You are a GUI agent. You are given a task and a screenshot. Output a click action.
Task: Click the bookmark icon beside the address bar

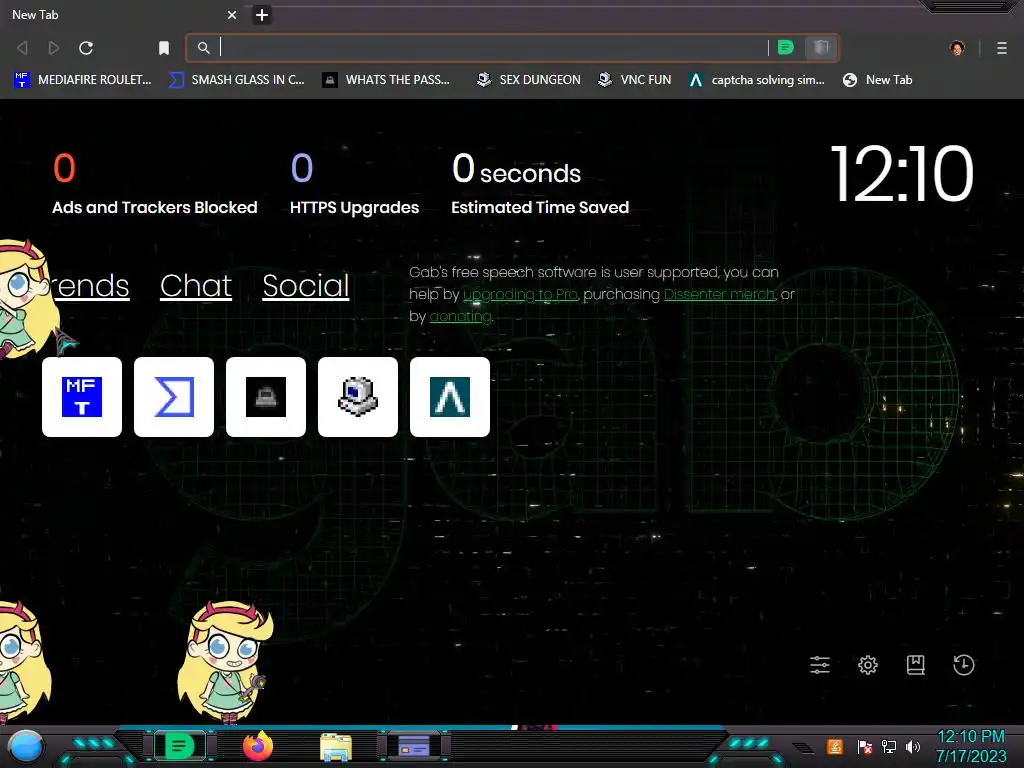click(x=164, y=48)
